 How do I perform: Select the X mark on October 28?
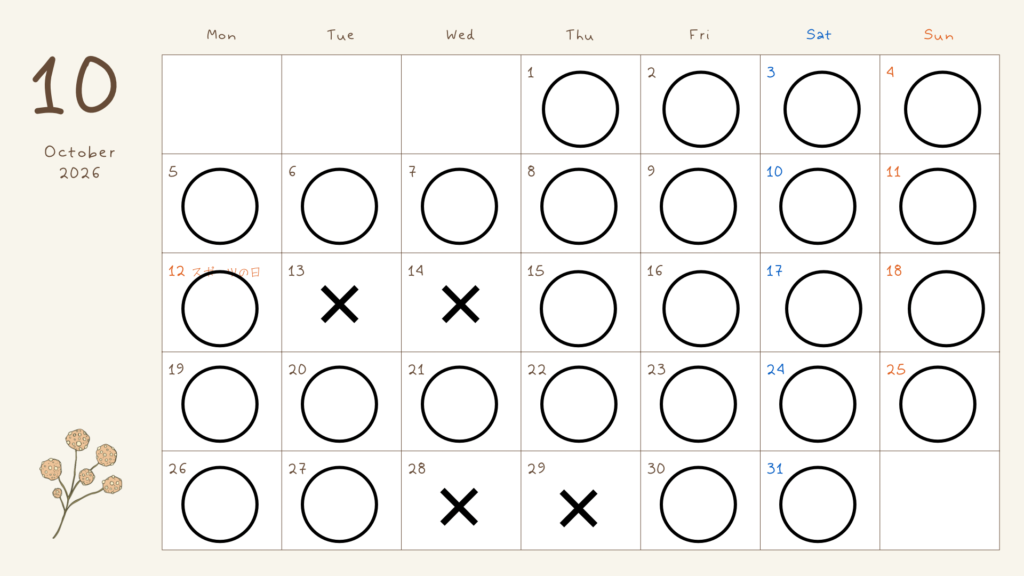(x=459, y=507)
